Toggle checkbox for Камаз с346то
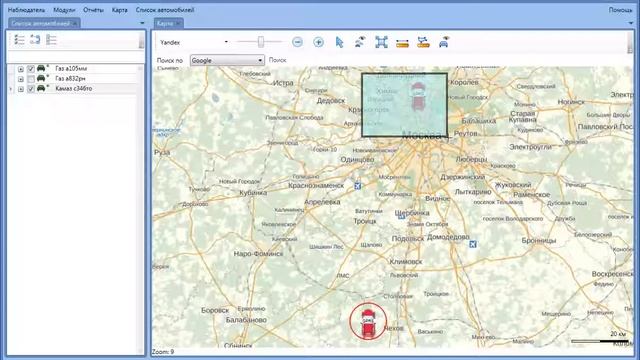This screenshot has height=360, width=640. (31, 89)
